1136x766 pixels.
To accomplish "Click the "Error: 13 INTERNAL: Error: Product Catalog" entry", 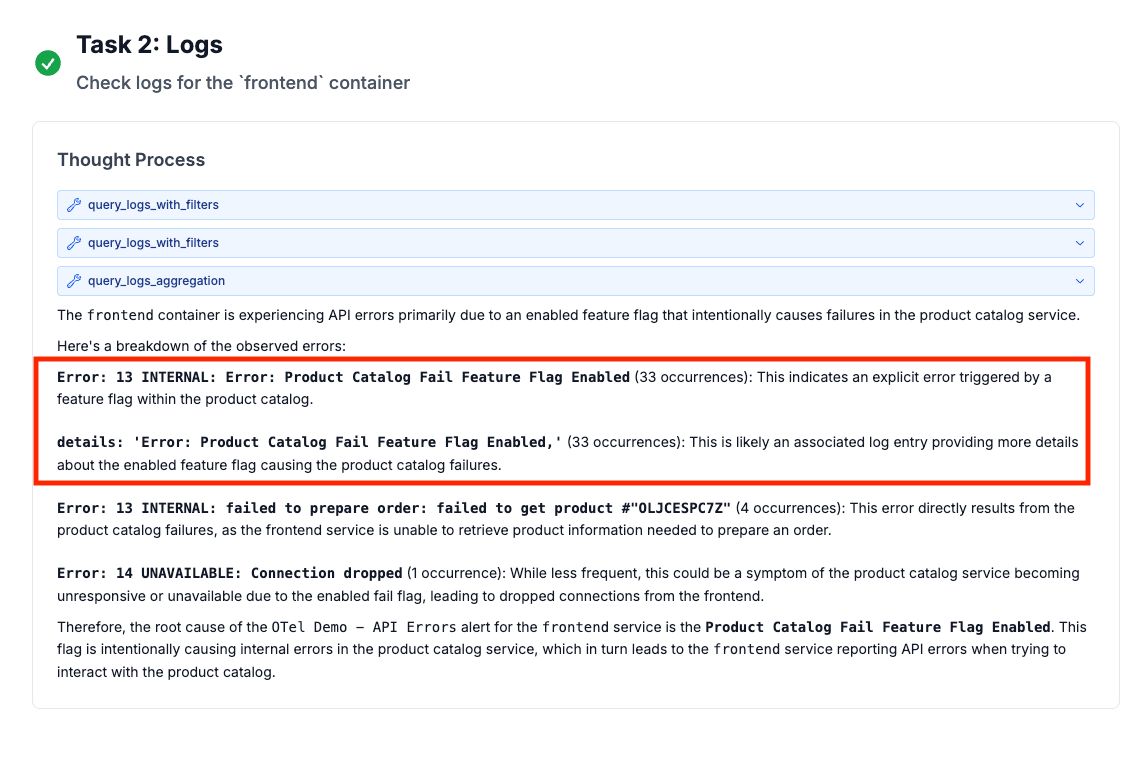I will click(343, 378).
